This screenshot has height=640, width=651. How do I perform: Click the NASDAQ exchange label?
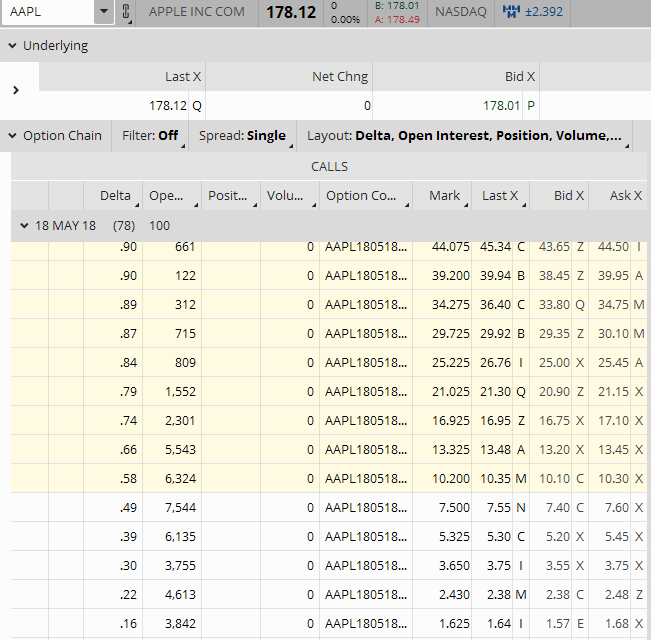pyautogui.click(x=461, y=12)
